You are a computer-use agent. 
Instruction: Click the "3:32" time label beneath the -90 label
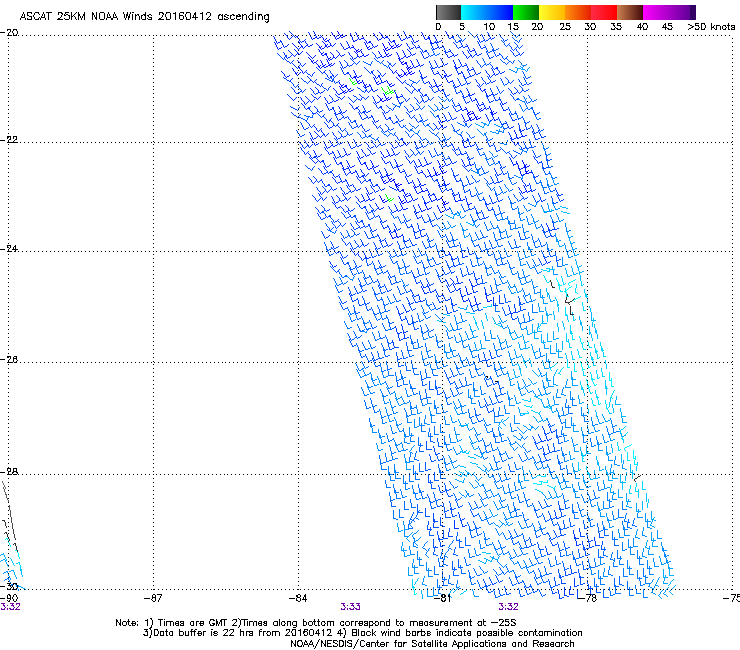pyautogui.click(x=10, y=607)
